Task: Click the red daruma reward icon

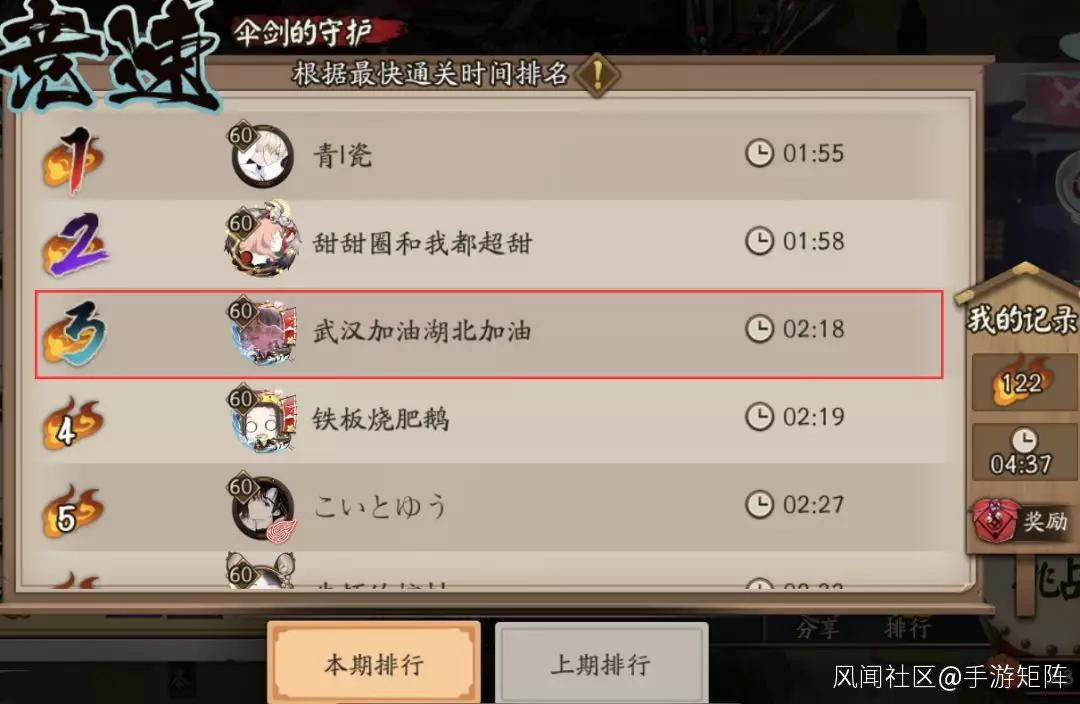Action: pos(995,520)
